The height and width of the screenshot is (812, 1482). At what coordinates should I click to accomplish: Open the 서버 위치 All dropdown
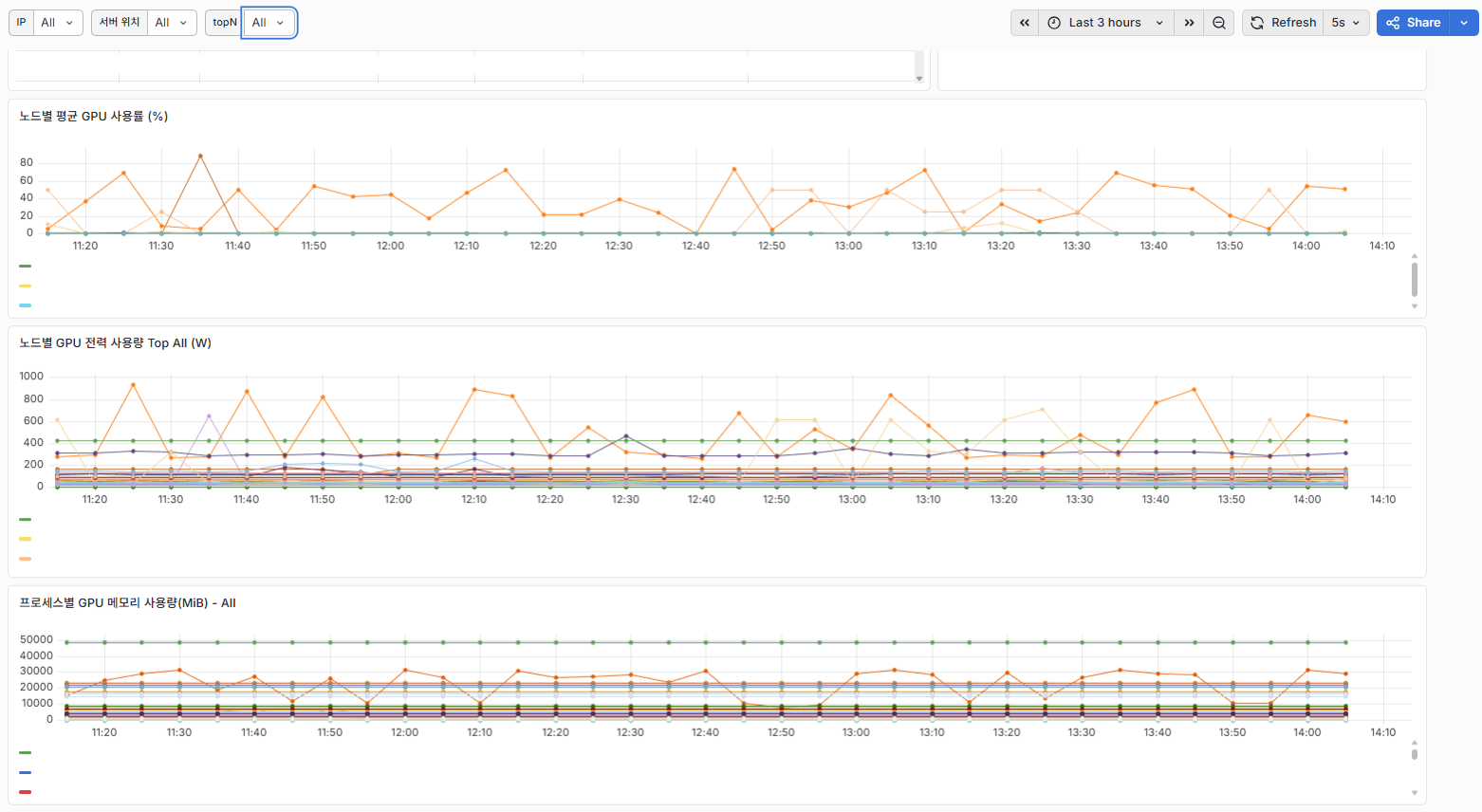[172, 23]
